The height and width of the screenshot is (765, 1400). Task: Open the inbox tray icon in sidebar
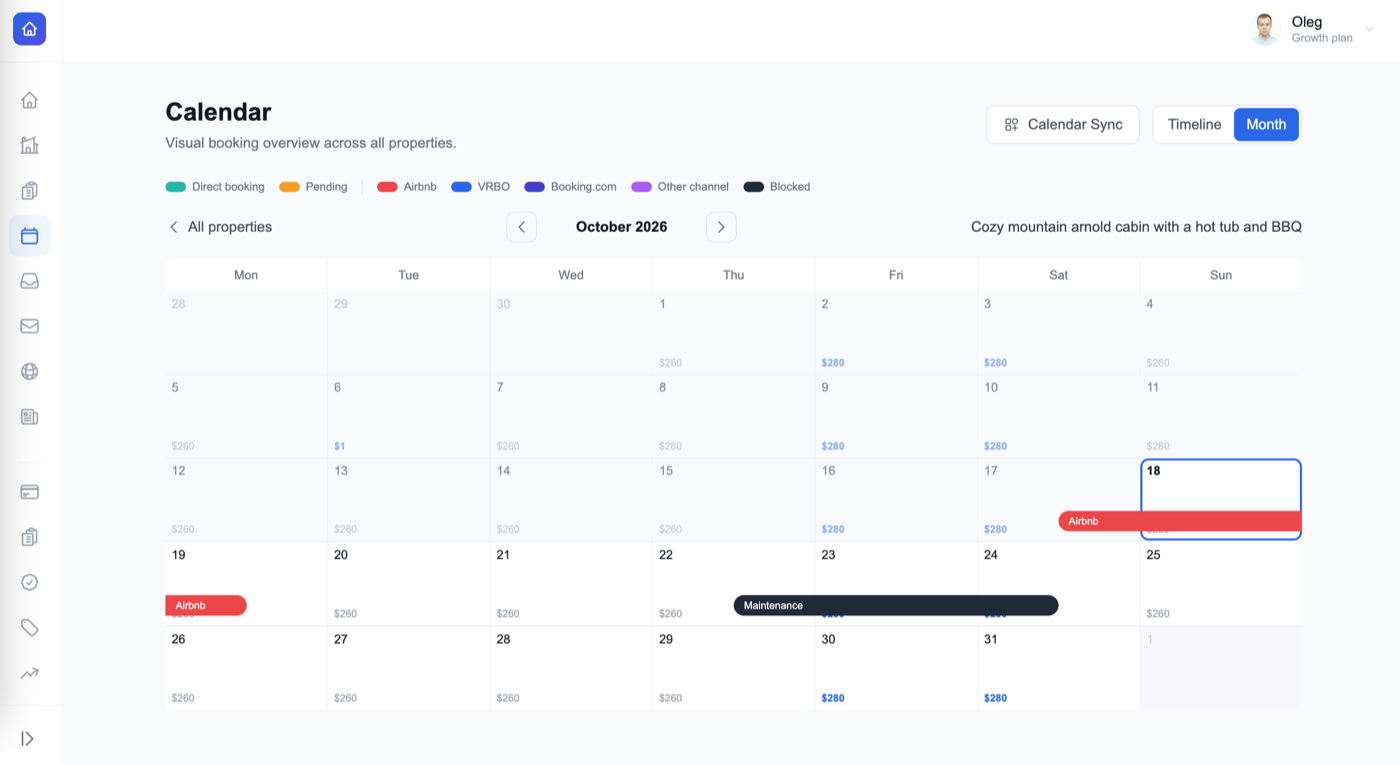pos(30,281)
